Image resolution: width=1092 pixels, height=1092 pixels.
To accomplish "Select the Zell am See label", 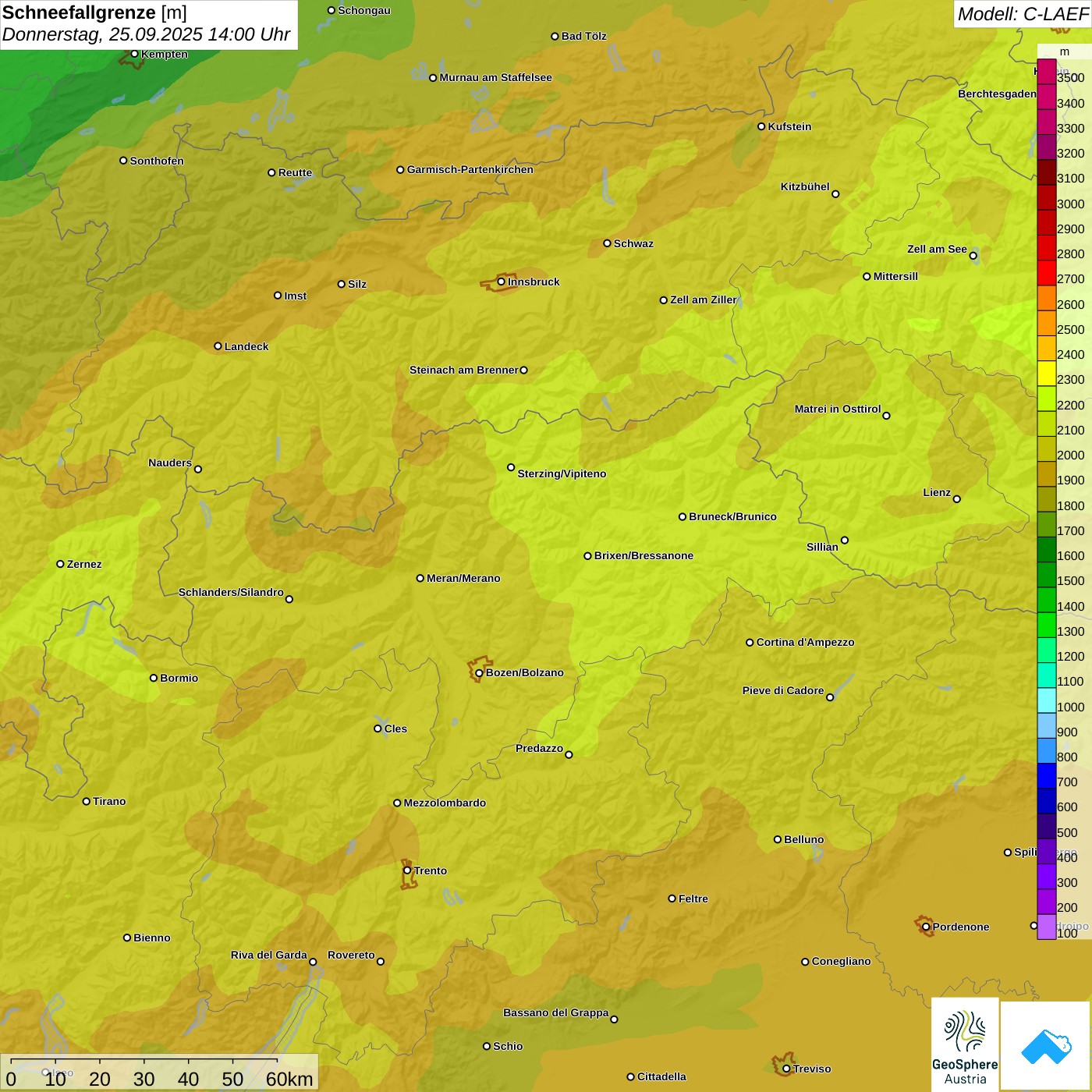I will click(x=937, y=249).
